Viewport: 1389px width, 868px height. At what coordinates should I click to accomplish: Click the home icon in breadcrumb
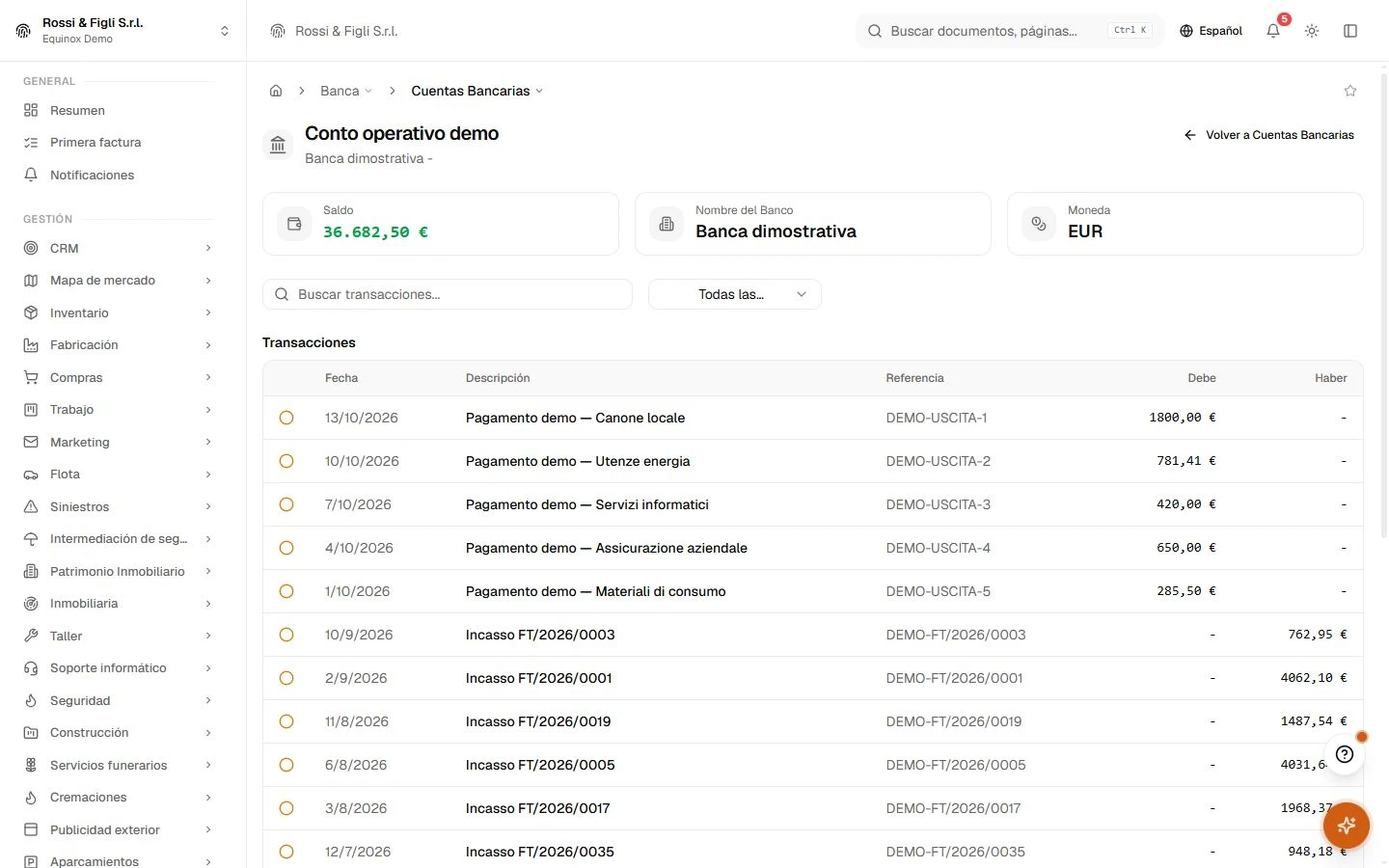point(276,91)
